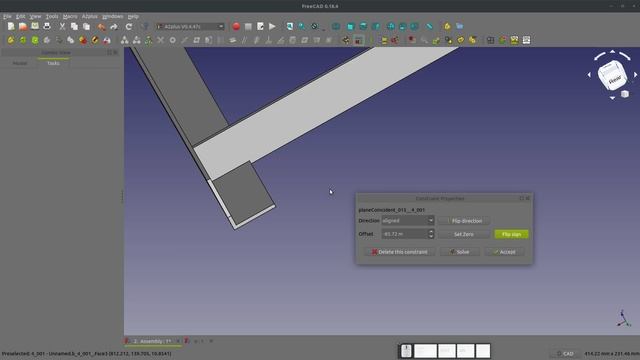
Task: Click the red macro record button
Action: [236, 27]
